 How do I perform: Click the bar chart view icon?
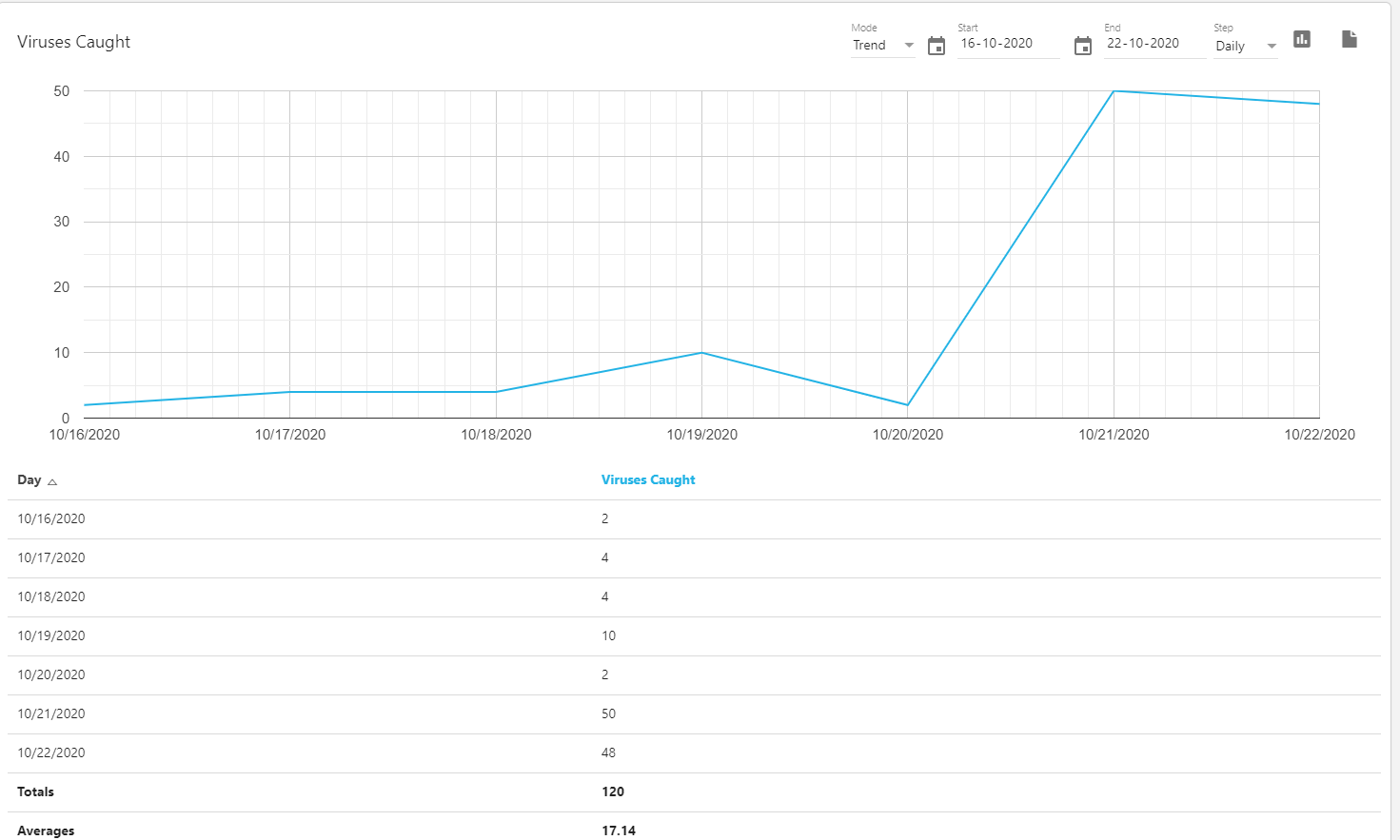coord(1302,39)
